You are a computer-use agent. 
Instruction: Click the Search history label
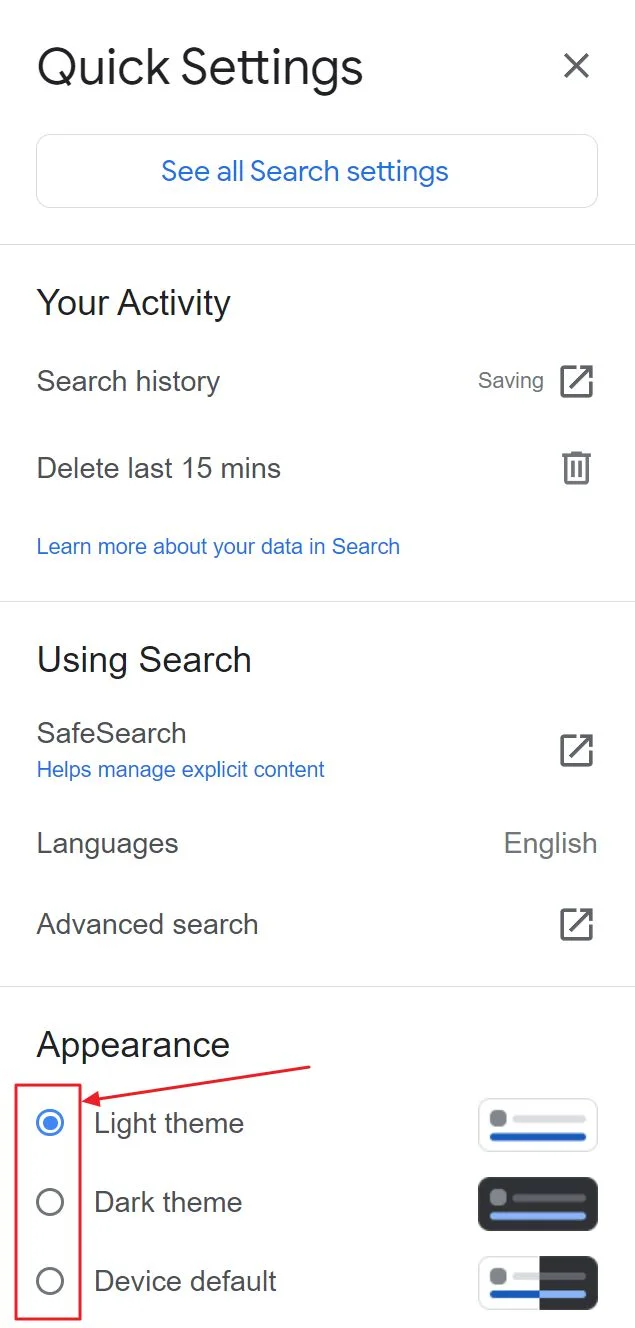(128, 381)
